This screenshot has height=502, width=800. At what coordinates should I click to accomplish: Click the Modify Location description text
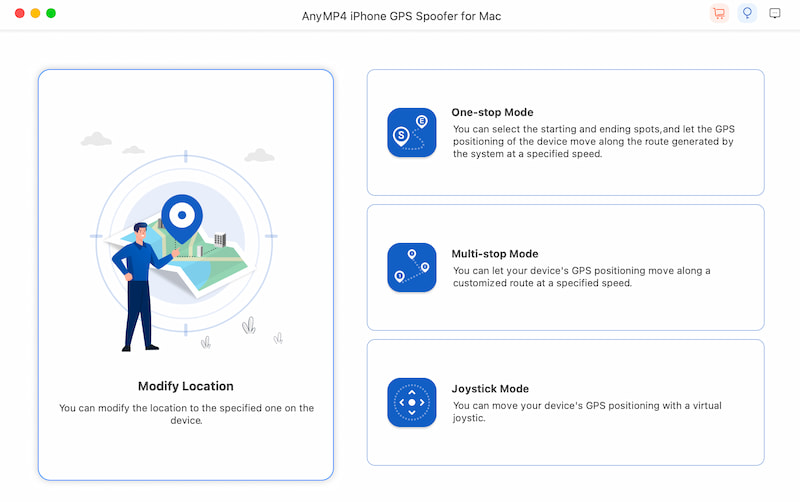tap(186, 414)
